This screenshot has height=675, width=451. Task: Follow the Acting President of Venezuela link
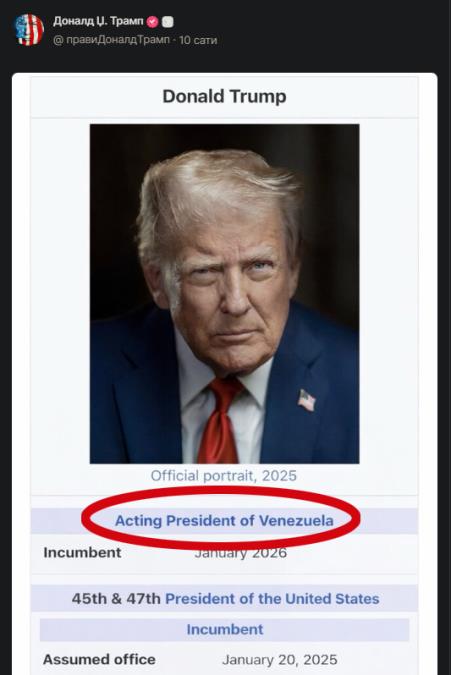click(x=224, y=520)
